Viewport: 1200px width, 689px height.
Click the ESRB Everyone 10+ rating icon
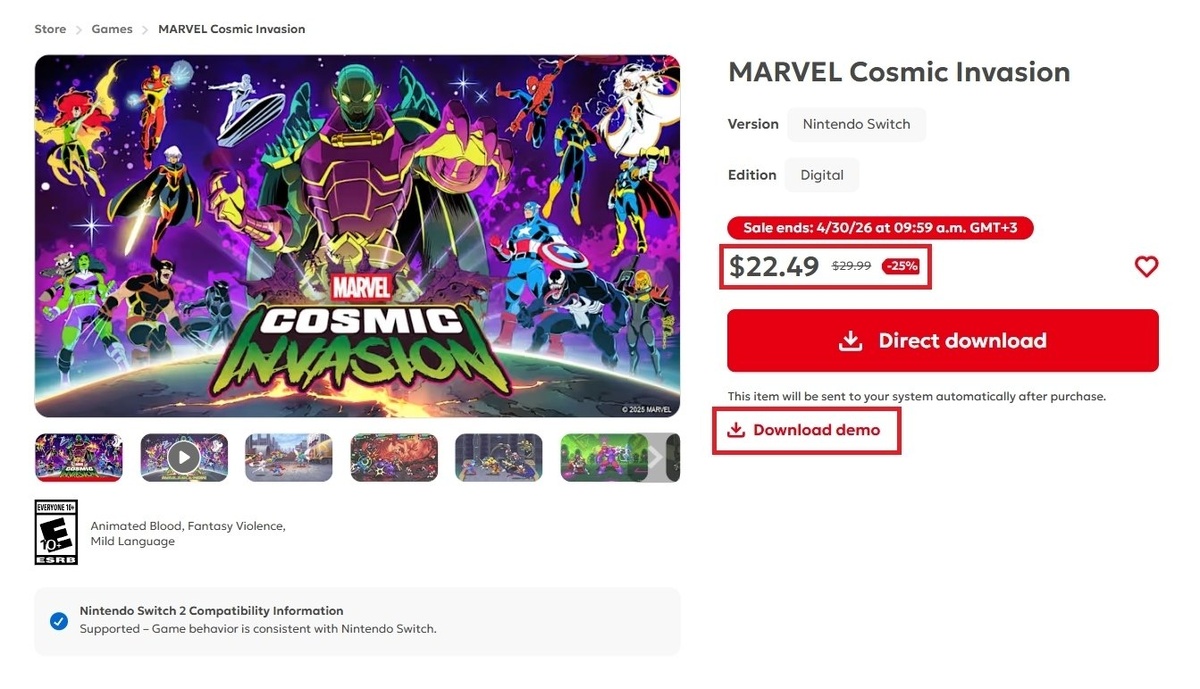[x=56, y=532]
